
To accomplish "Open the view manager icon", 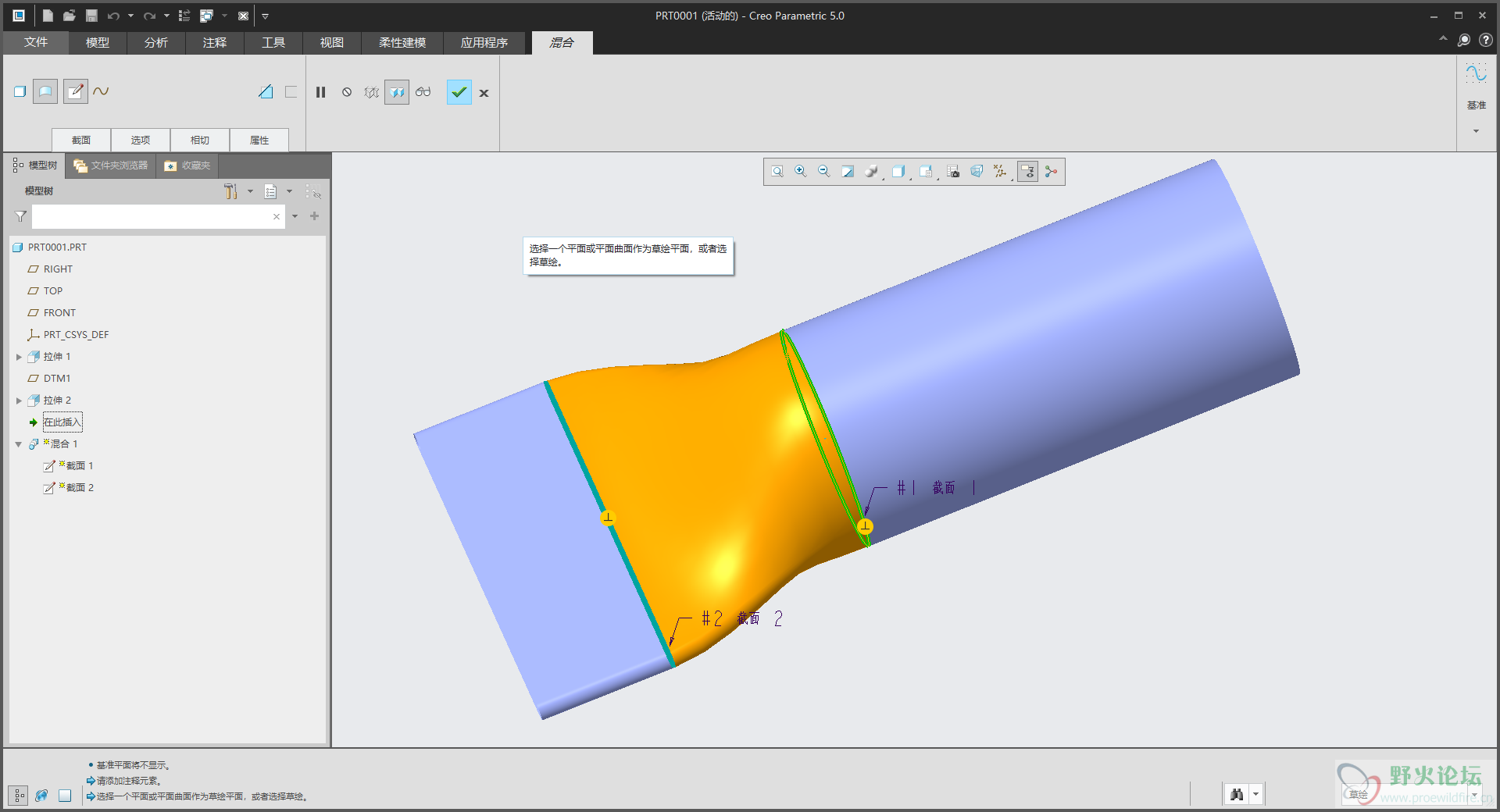I will point(953,172).
